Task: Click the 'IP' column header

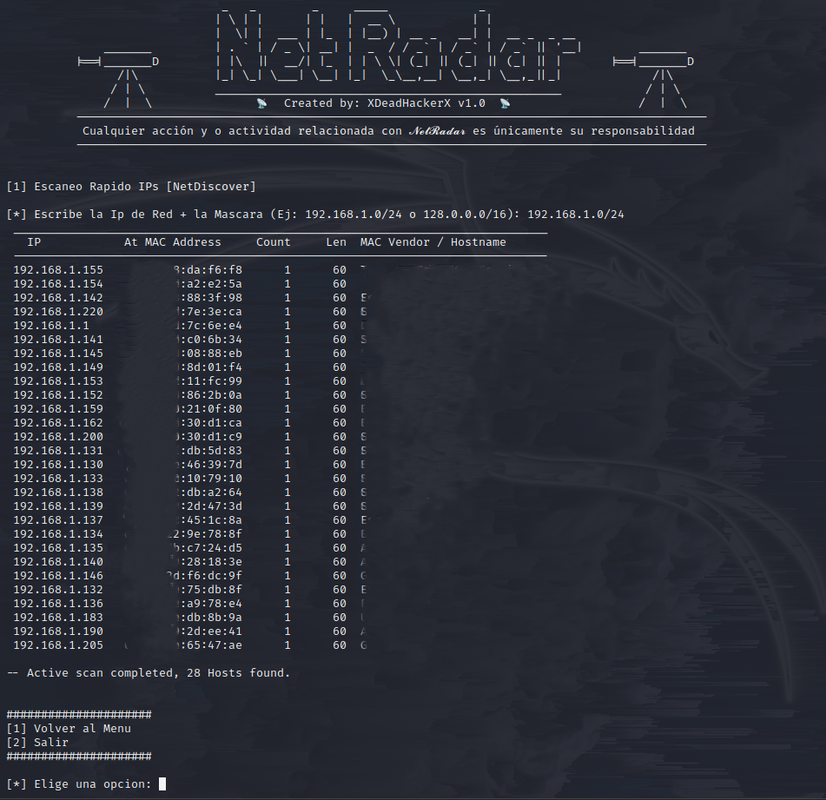Action: [34, 242]
